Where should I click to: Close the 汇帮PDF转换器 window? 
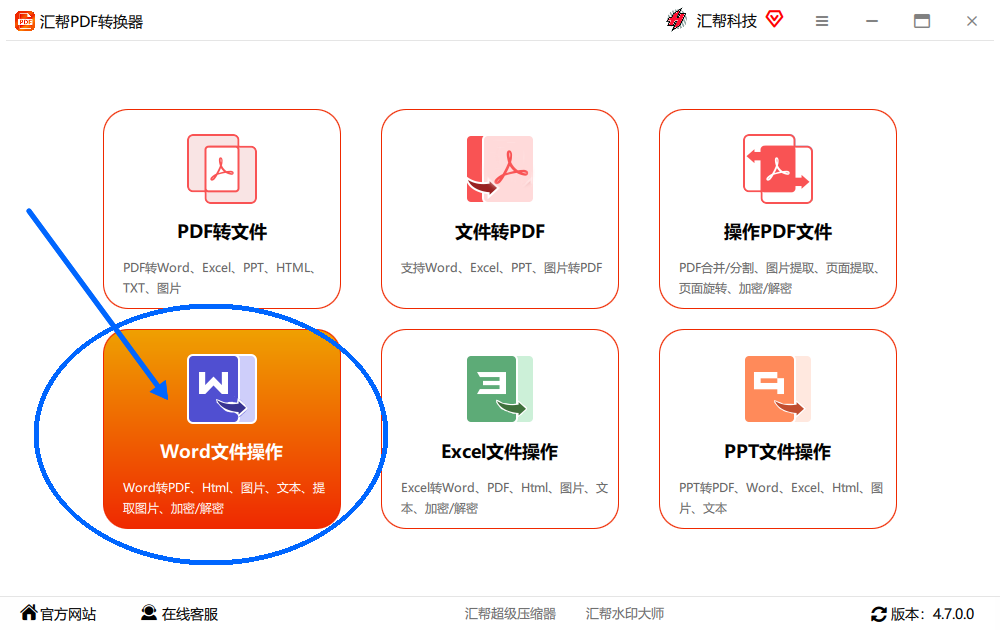click(972, 21)
